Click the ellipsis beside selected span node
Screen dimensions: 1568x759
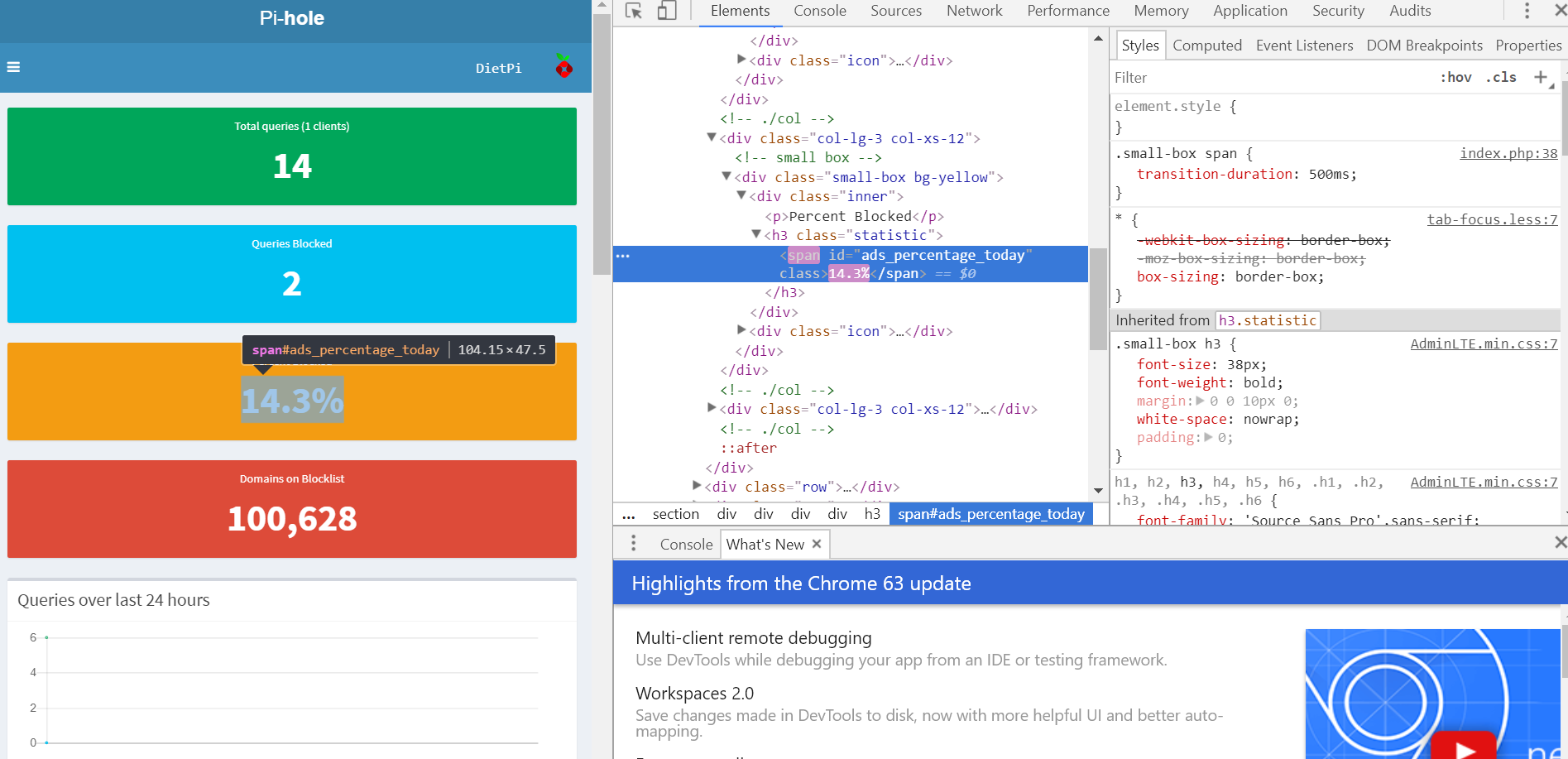pos(623,256)
